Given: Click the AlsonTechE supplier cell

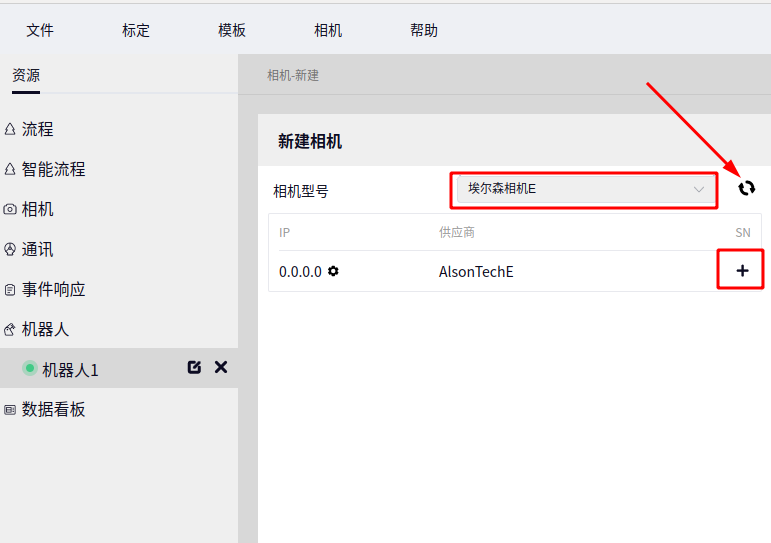Looking at the screenshot, I should click(476, 272).
